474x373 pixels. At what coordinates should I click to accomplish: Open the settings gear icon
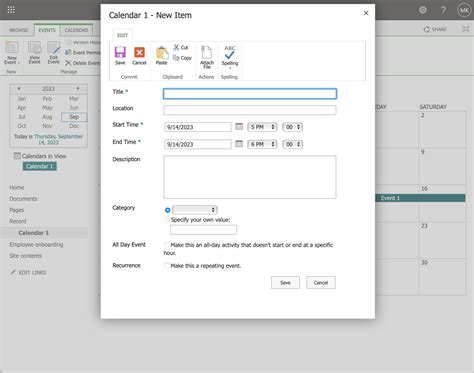(423, 10)
